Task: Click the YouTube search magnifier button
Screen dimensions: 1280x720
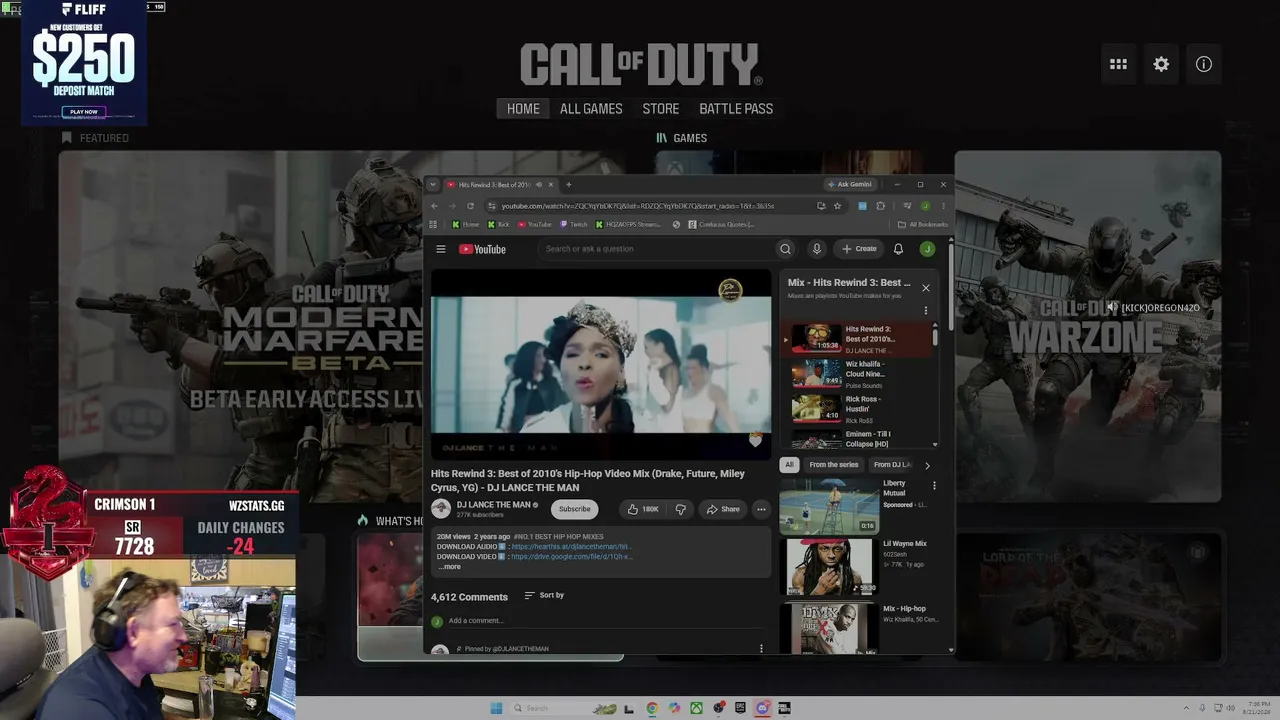Action: click(785, 249)
